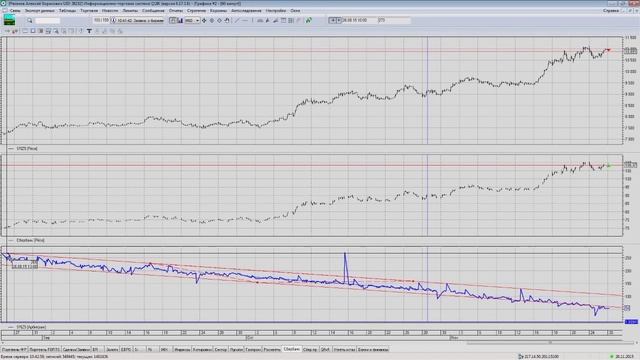Select the crosshair cursor tool
This screenshot has height=360, width=640.
tap(204, 20)
